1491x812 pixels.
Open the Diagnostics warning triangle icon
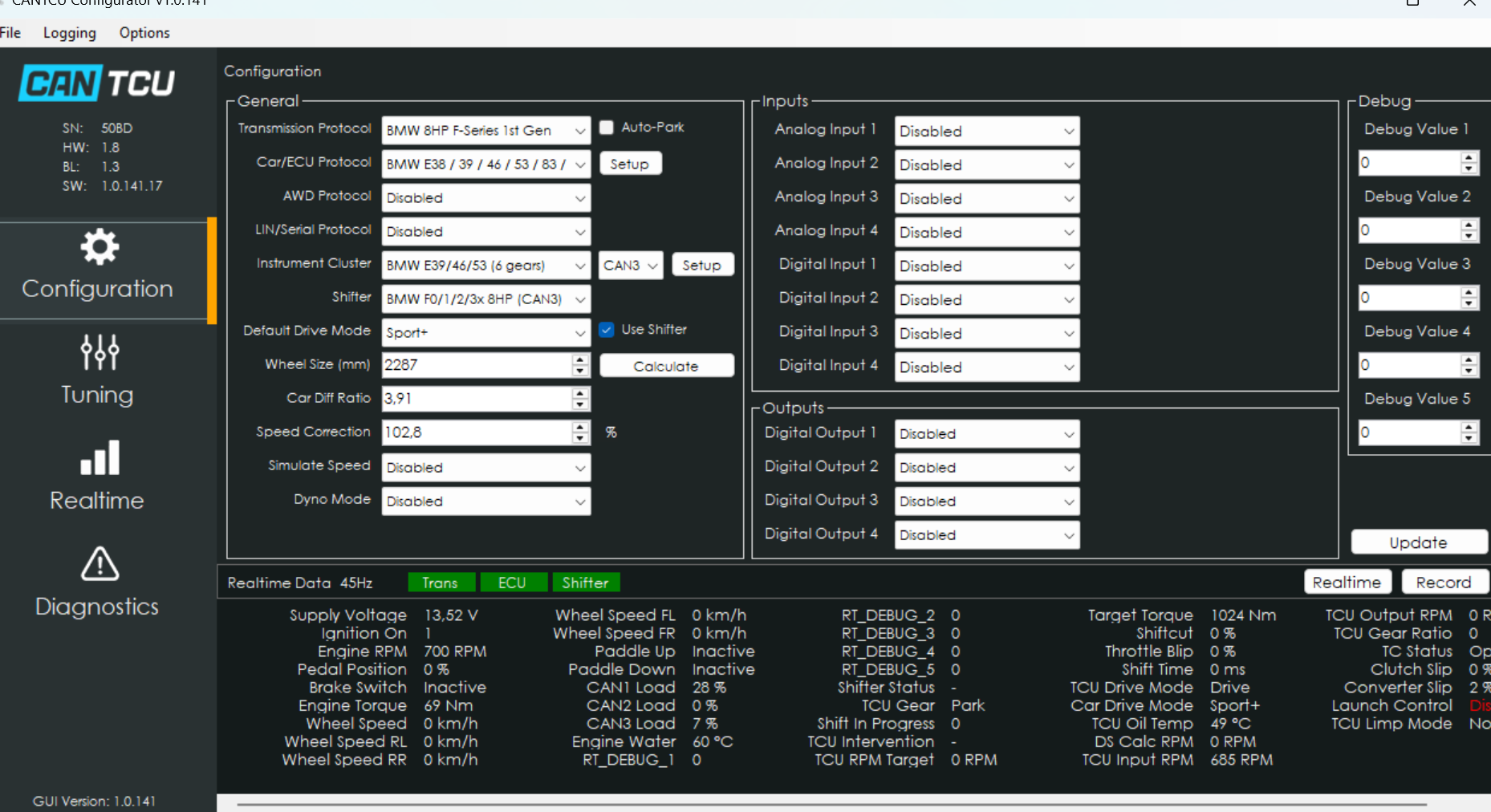point(100,564)
